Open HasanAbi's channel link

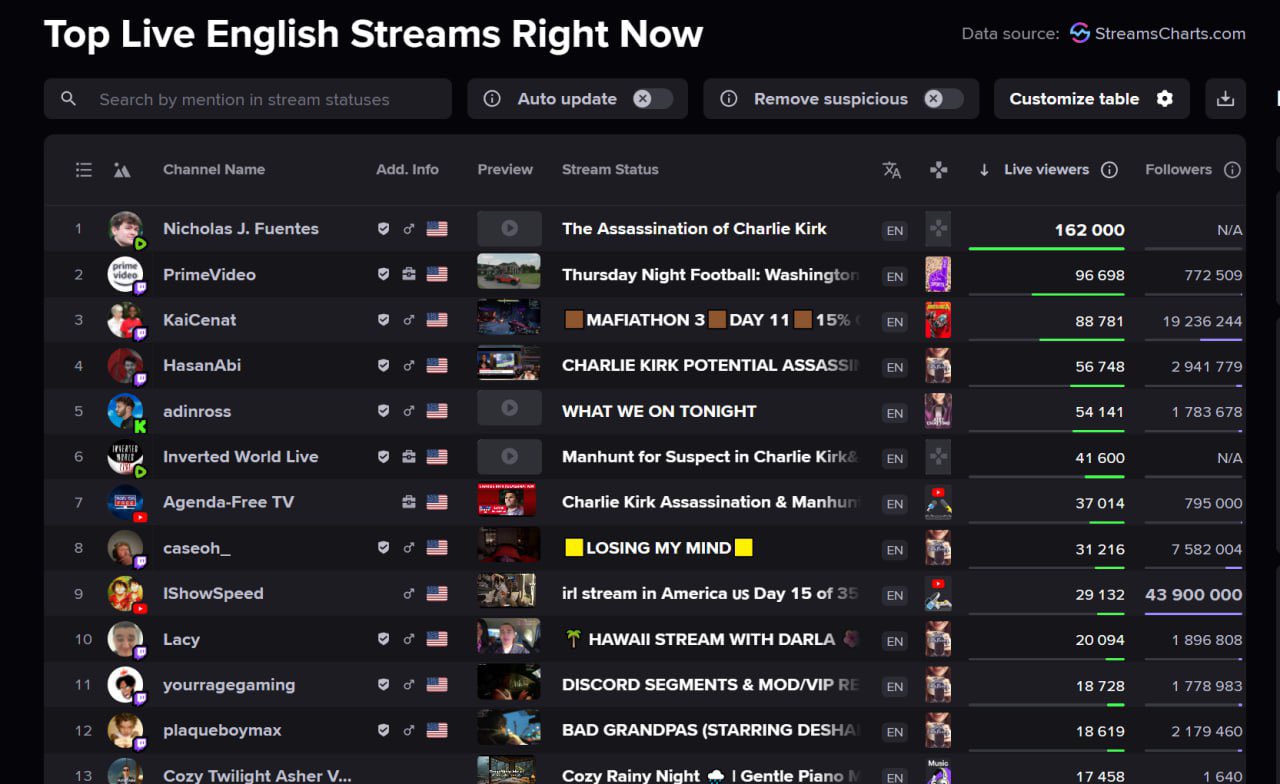coord(202,366)
